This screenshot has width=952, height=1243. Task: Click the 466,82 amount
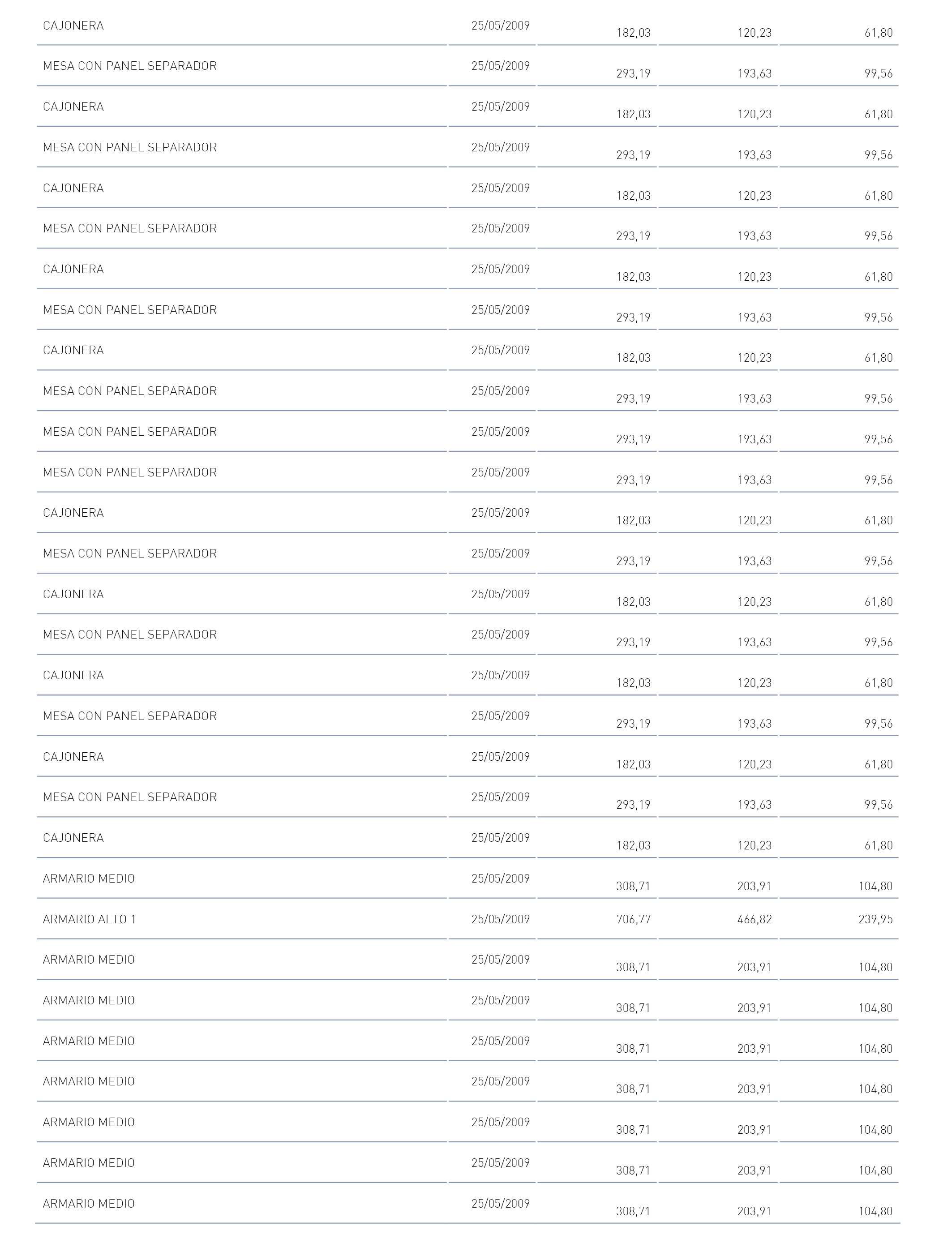(754, 920)
